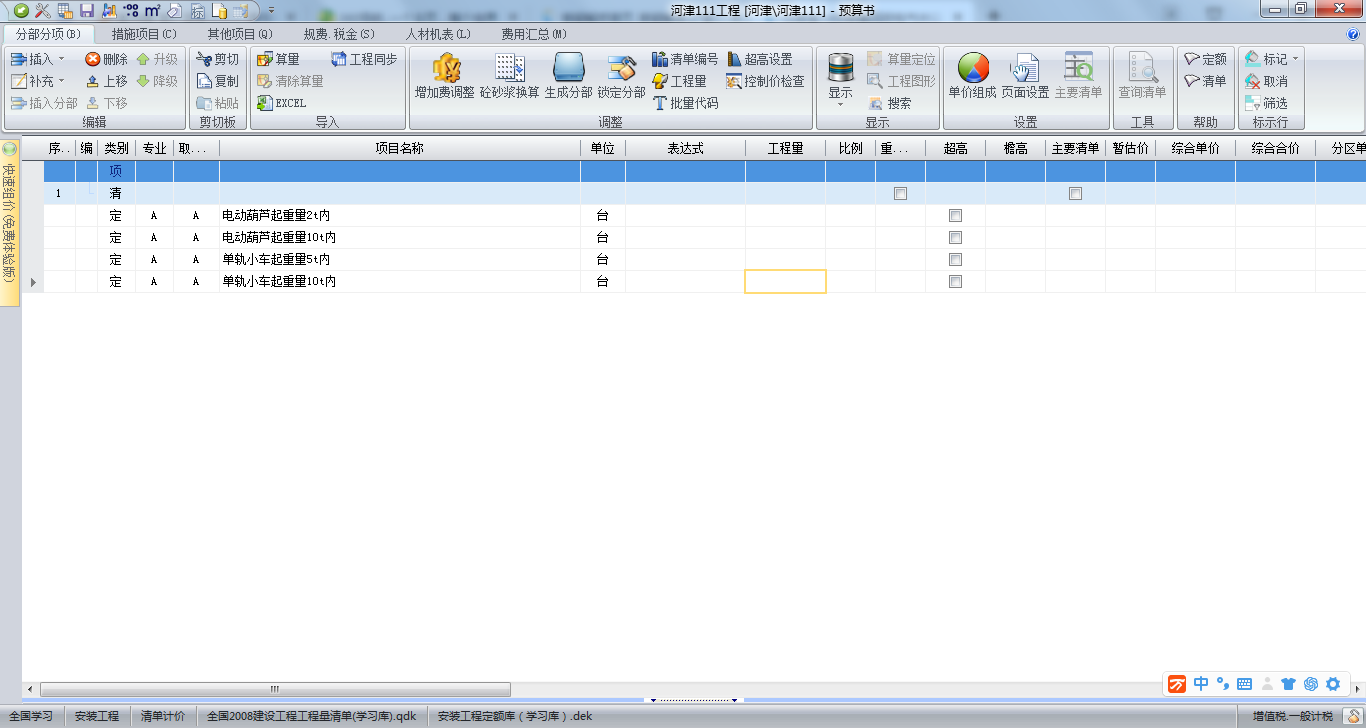Viewport: 1366px width, 728px height.
Task: Click 算量 import button
Action: [278, 59]
